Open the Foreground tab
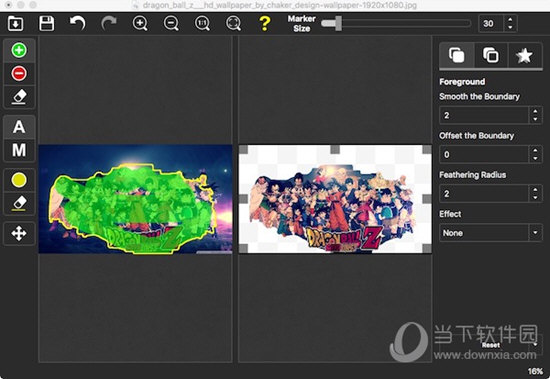 coord(456,55)
